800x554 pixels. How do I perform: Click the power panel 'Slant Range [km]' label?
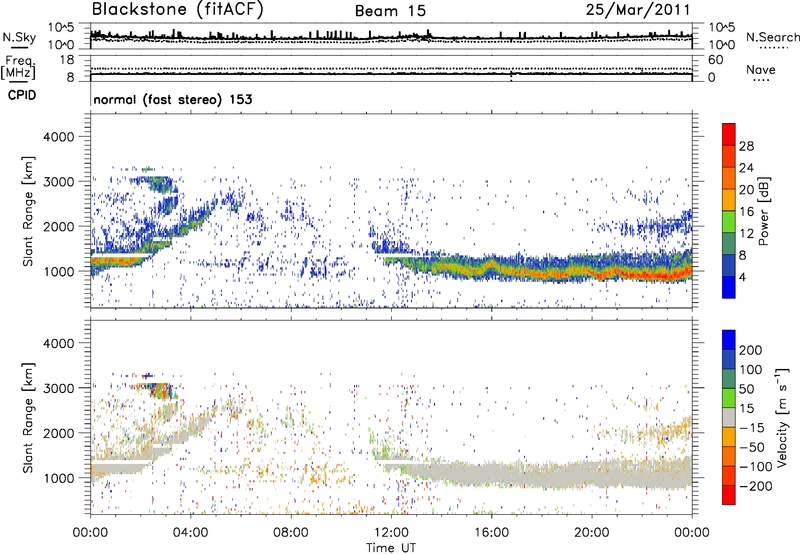(x=28, y=211)
